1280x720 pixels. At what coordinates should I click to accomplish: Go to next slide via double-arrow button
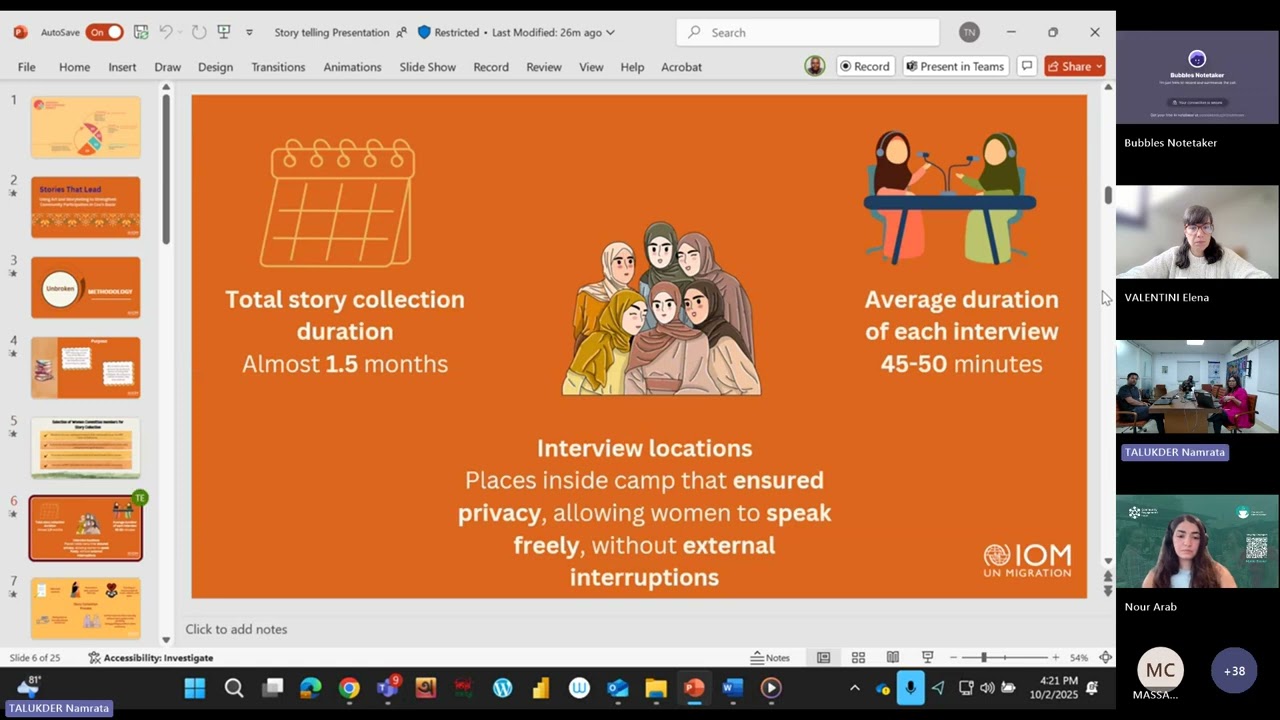[x=1108, y=591]
